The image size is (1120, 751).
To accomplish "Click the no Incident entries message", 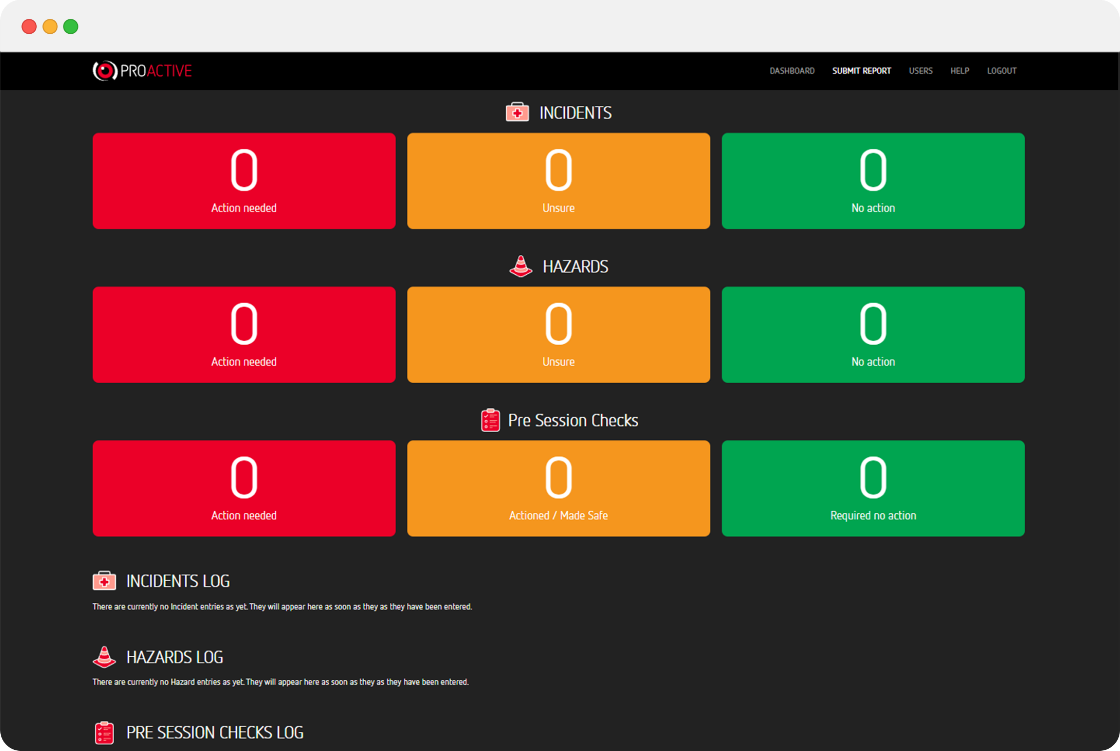I will tap(282, 607).
